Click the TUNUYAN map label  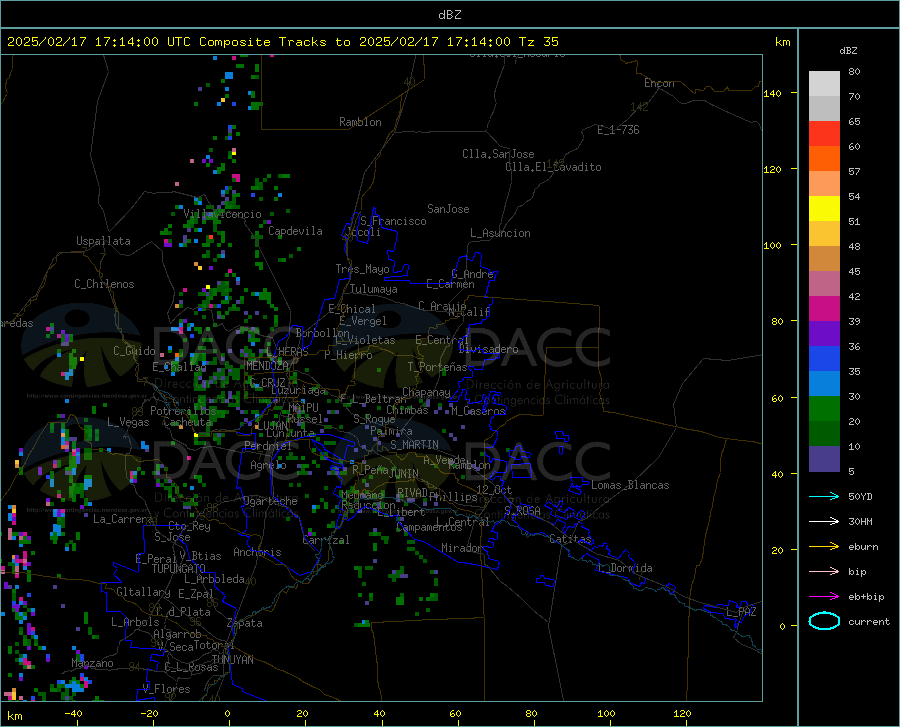coord(232,660)
